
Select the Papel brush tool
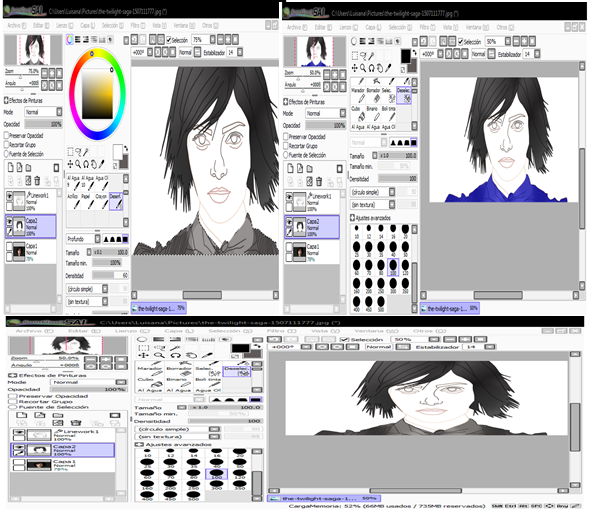pos(87,202)
